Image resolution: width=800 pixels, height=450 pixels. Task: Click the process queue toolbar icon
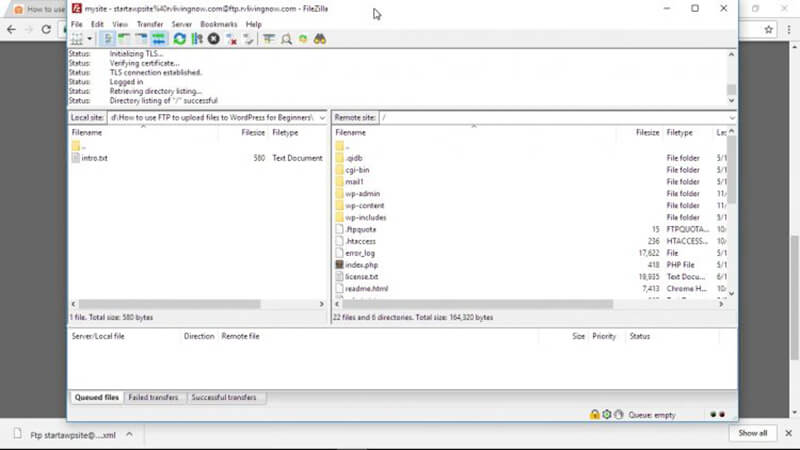tap(197, 39)
